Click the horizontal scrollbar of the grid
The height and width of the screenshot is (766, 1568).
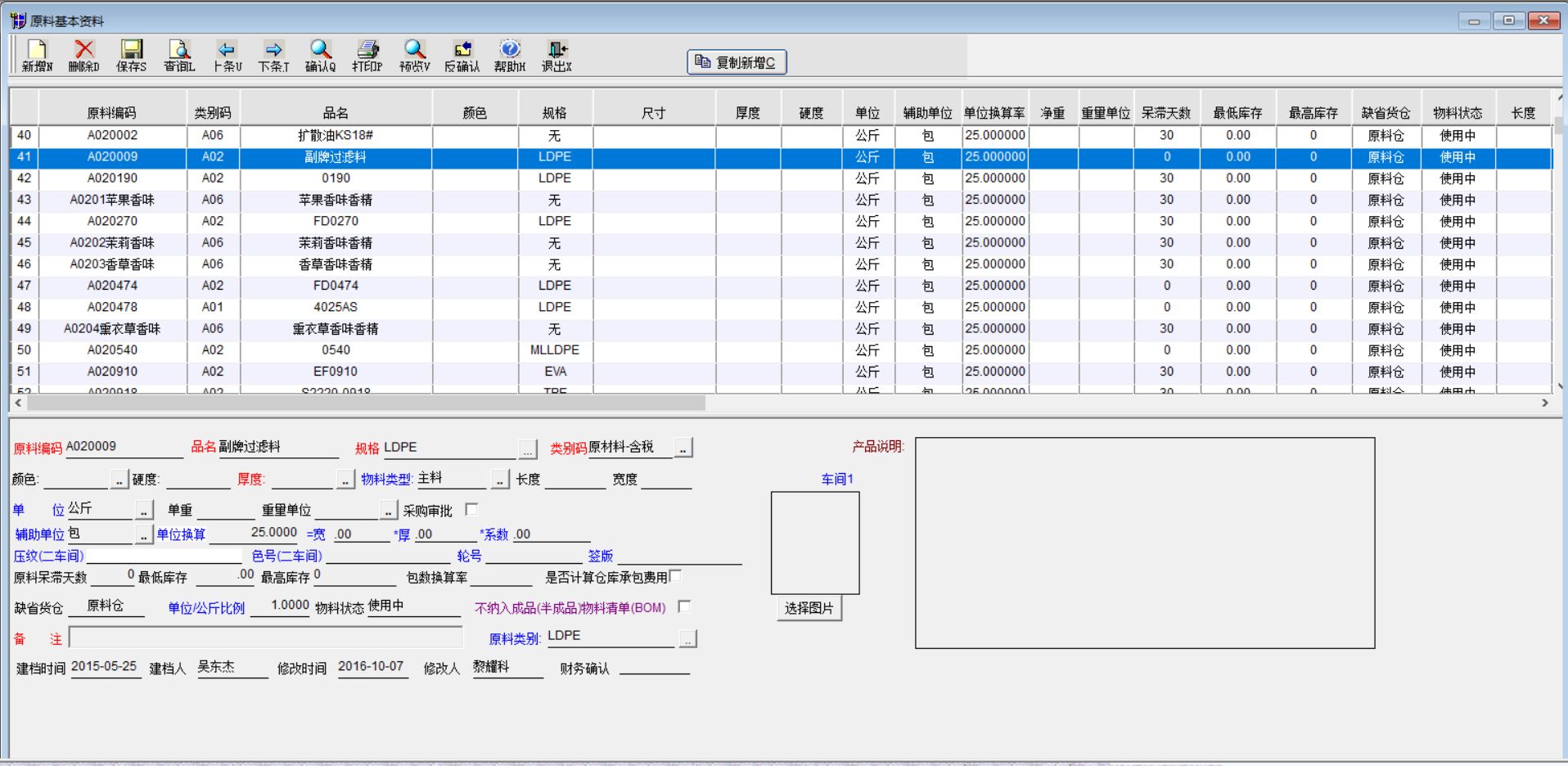(367, 403)
